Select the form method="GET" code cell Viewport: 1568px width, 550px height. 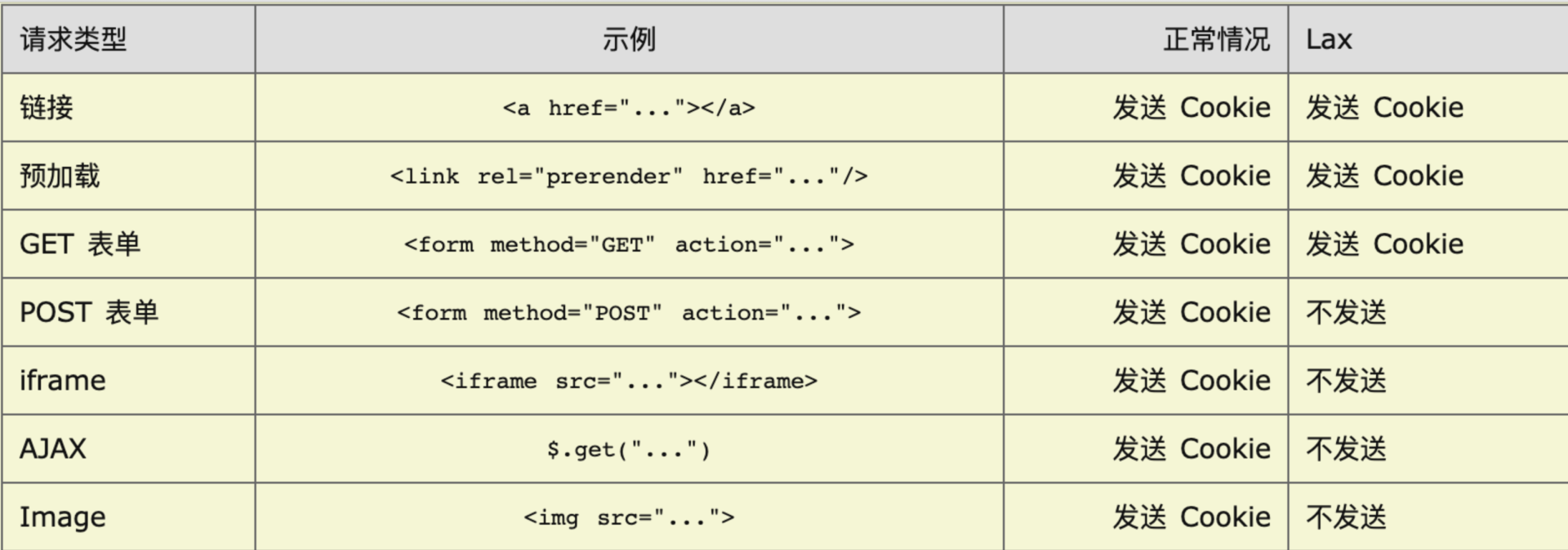629,244
